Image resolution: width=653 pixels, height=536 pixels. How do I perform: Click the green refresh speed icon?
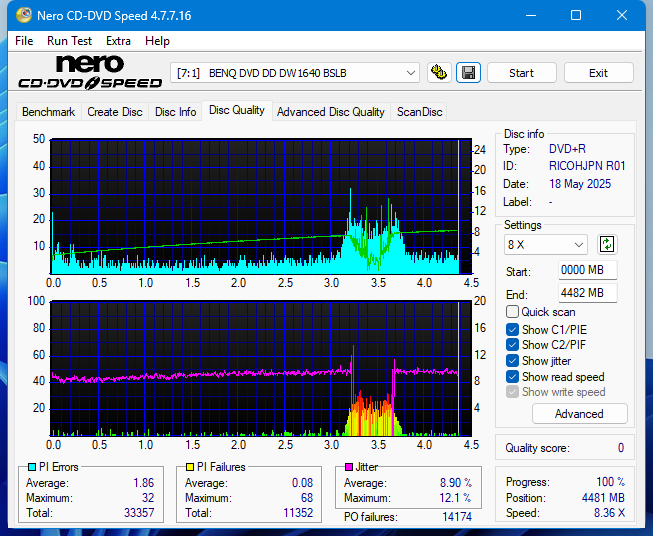pos(606,244)
